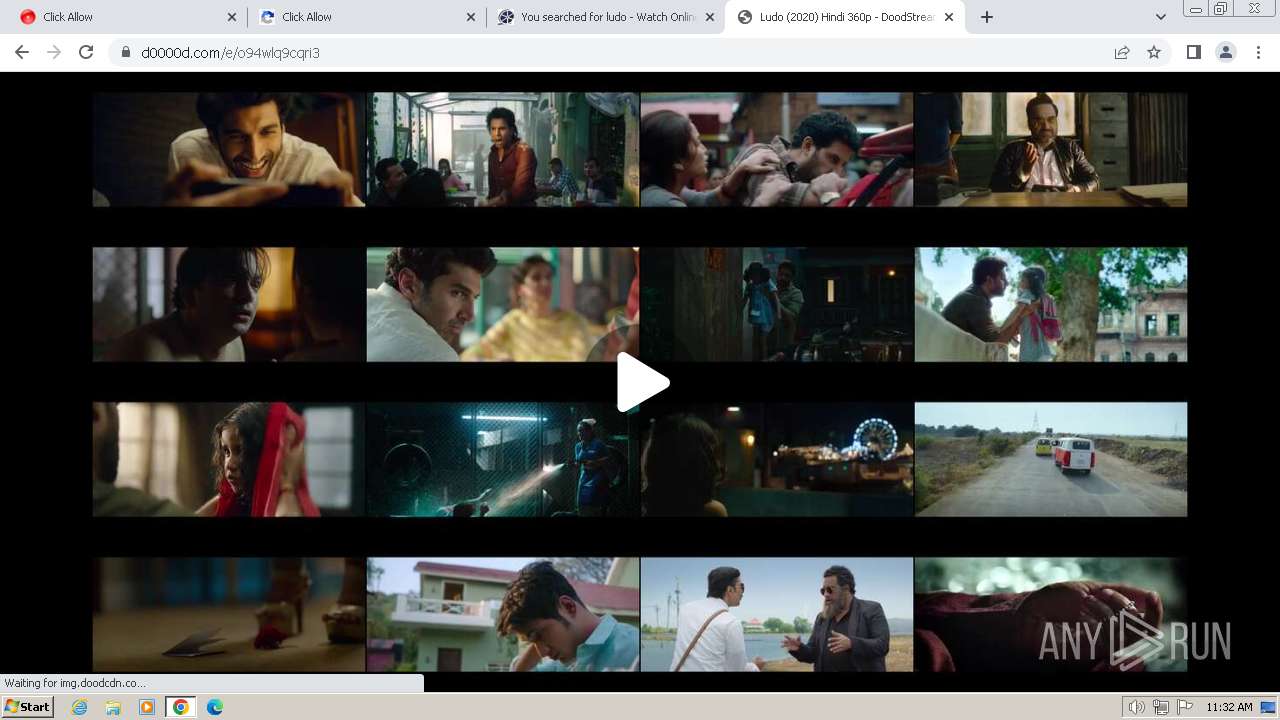Restore down the Chrome window
This screenshot has height=720, width=1280.
(x=1221, y=9)
